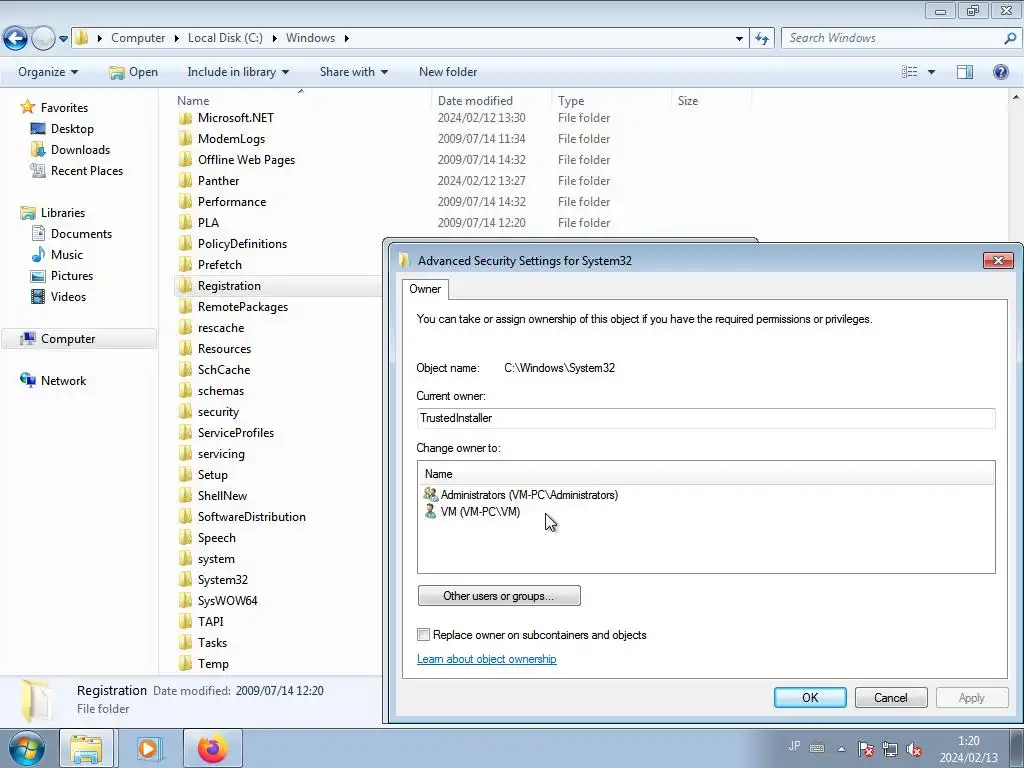1024x768 pixels.
Task: Open Windows Explorer from taskbar
Action: pyautogui.click(x=86, y=748)
